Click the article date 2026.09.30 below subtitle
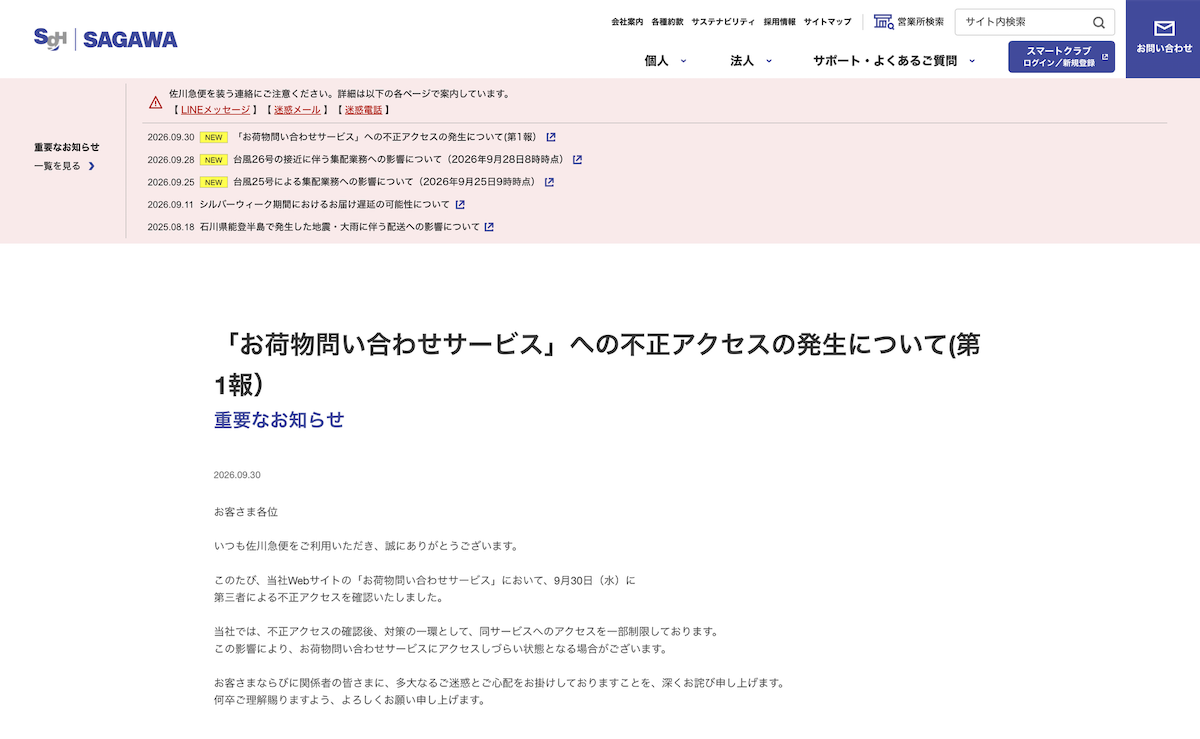The image size is (1200, 739). pyautogui.click(x=237, y=475)
